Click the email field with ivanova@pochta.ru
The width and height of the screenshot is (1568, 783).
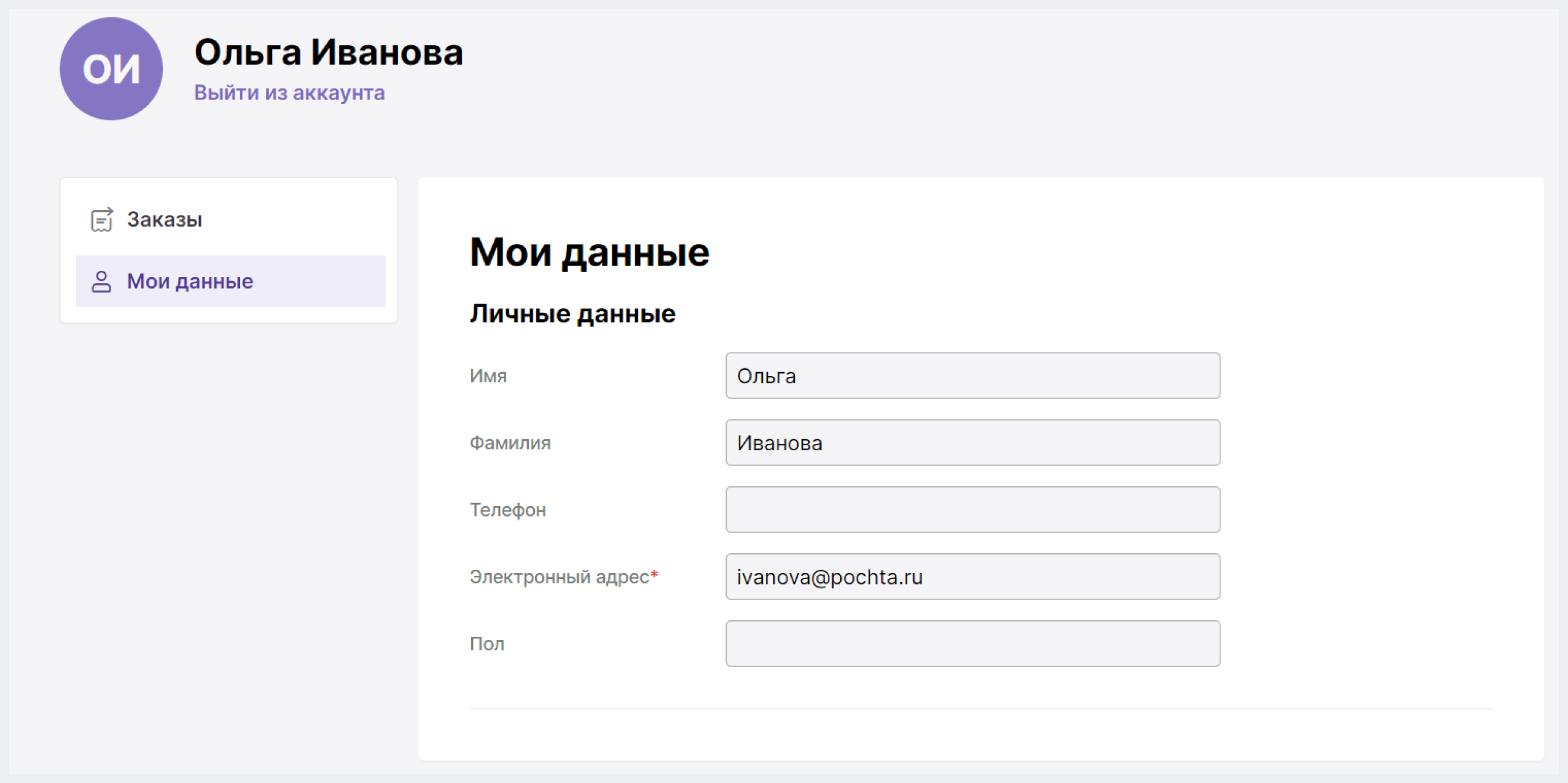tap(972, 577)
